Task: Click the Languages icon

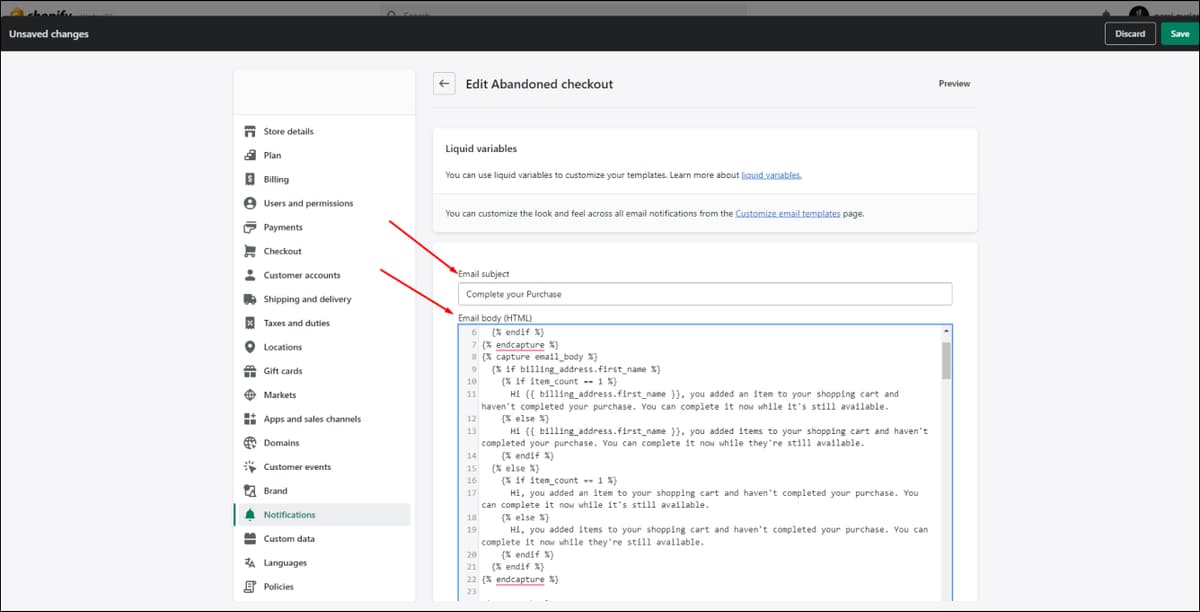Action: pos(250,563)
